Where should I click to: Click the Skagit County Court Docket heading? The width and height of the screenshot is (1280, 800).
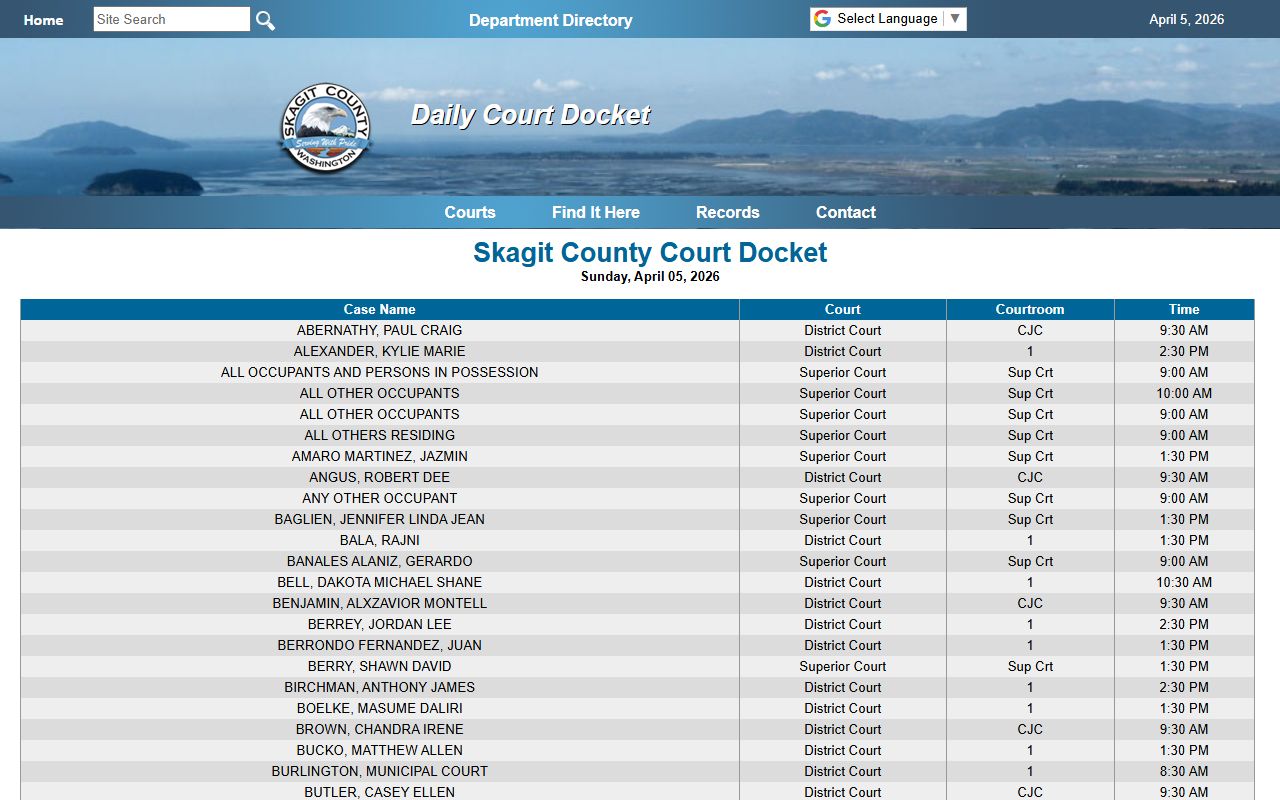650,252
